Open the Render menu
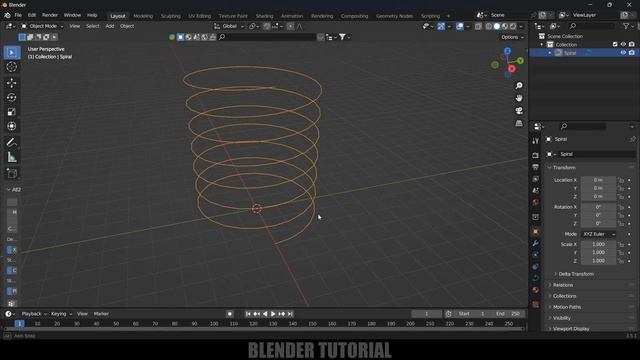The width and height of the screenshot is (640, 360). [x=50, y=15]
